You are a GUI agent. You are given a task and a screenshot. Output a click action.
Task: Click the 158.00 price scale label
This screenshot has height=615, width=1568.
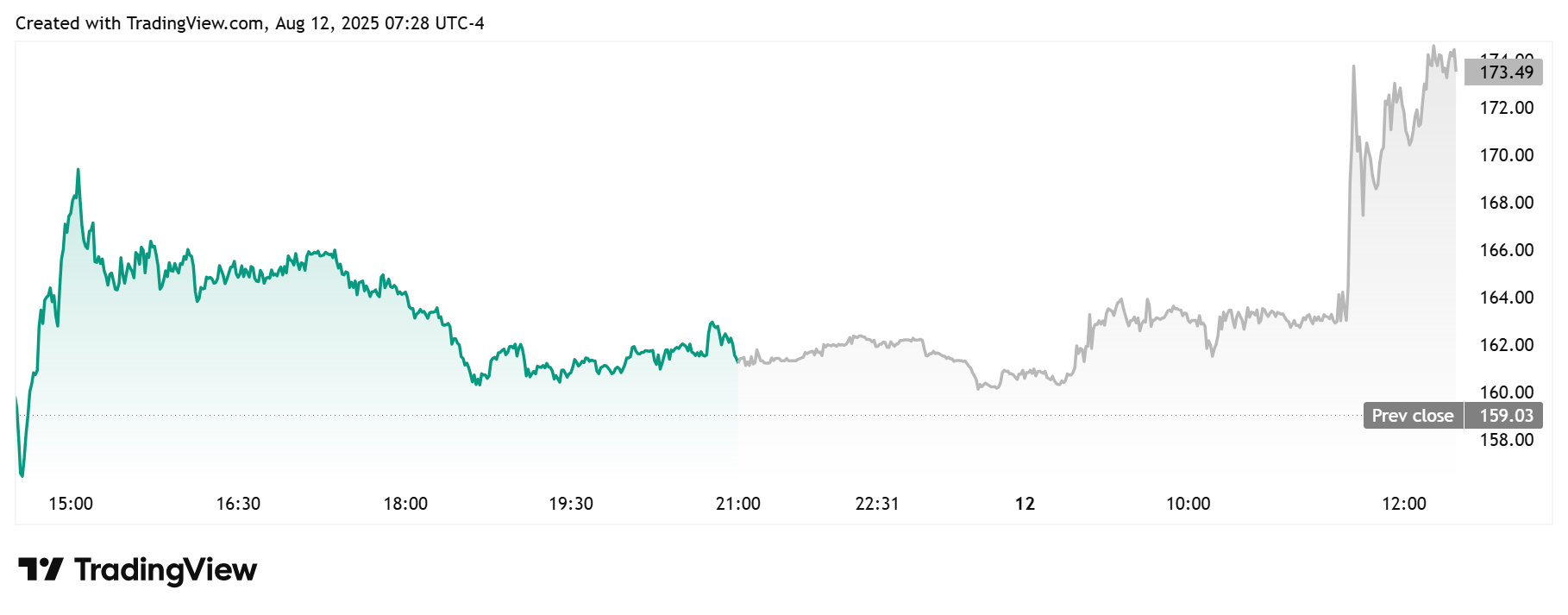(1506, 440)
